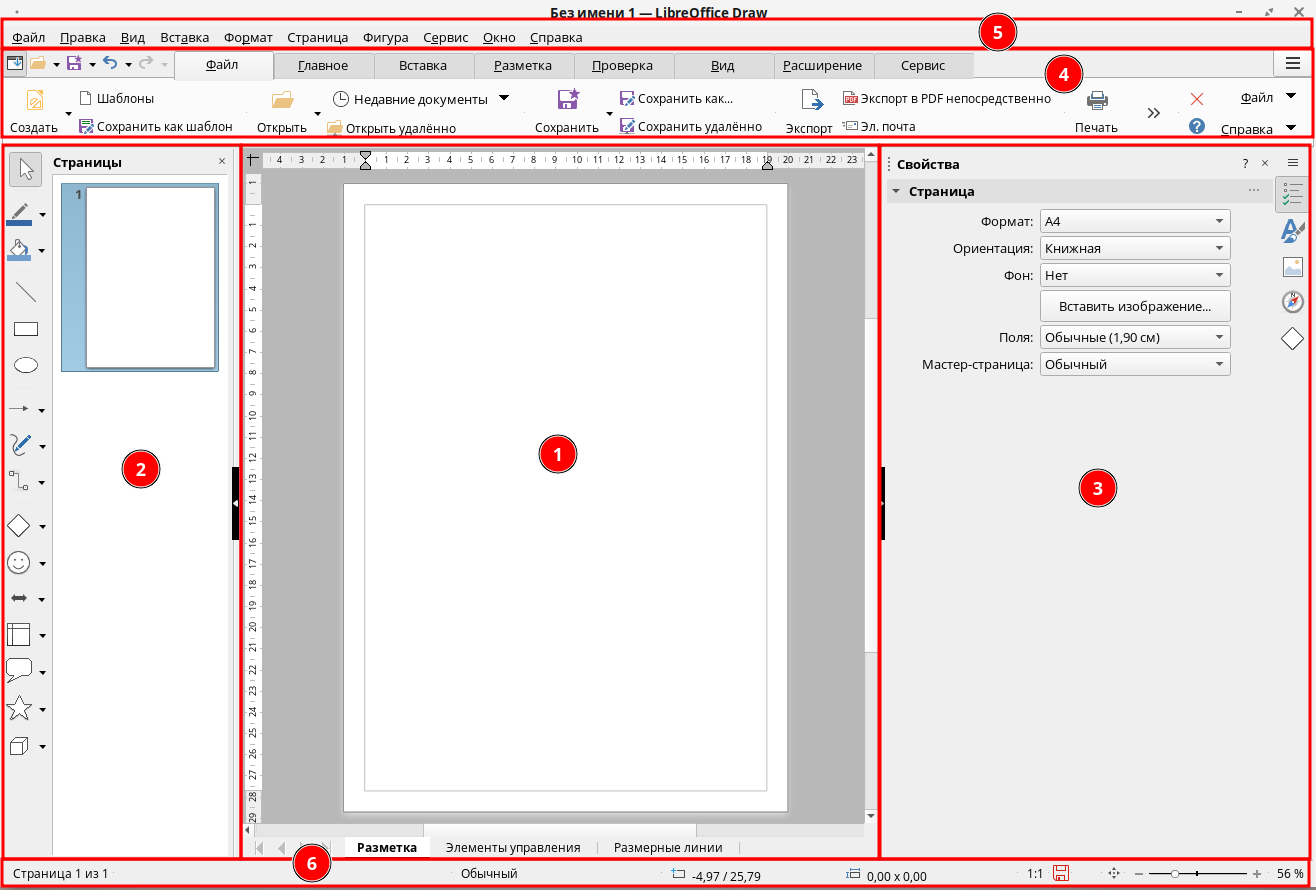
Task: Click the Вставить изображение button
Action: (1135, 306)
